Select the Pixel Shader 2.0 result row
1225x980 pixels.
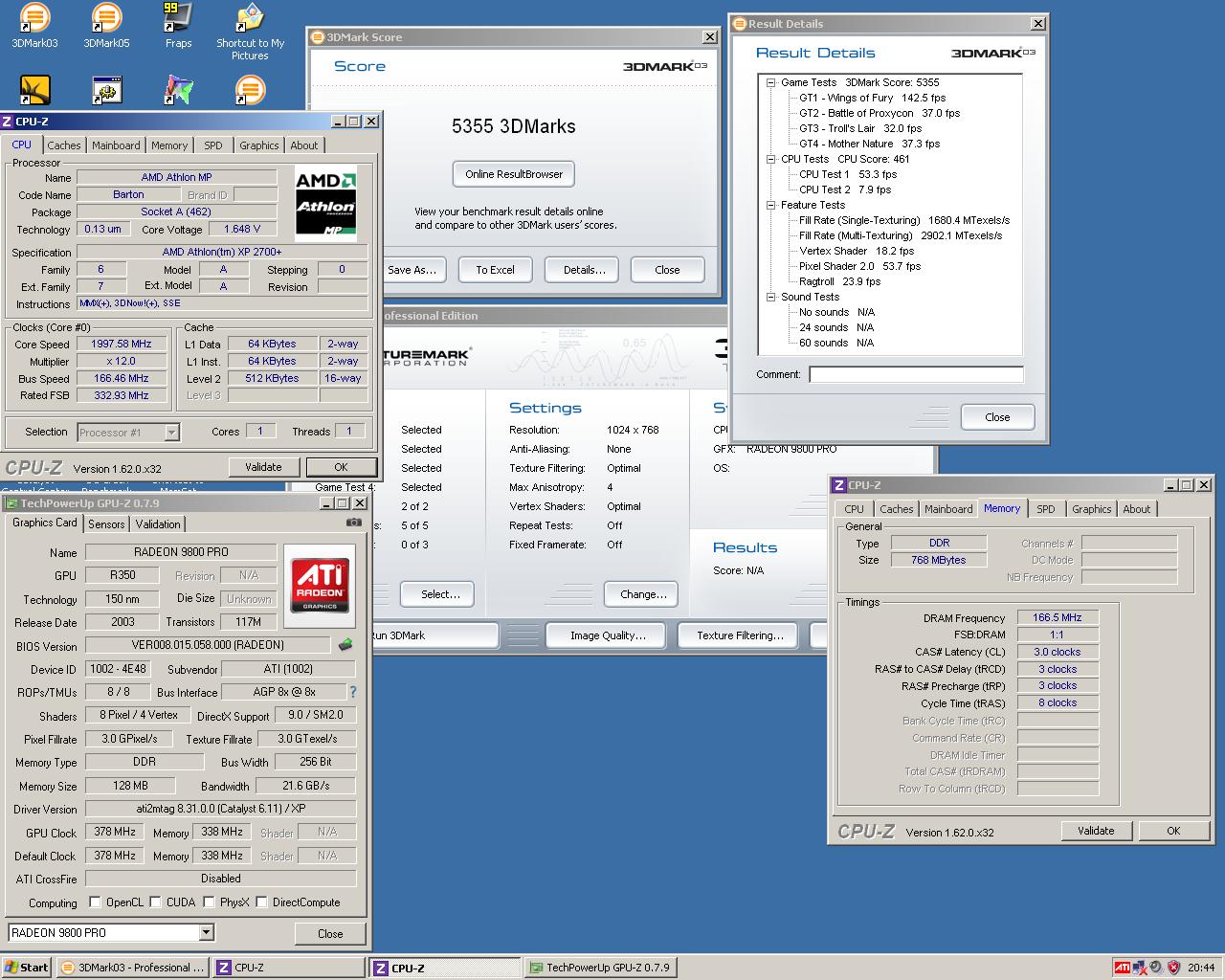coord(859,266)
